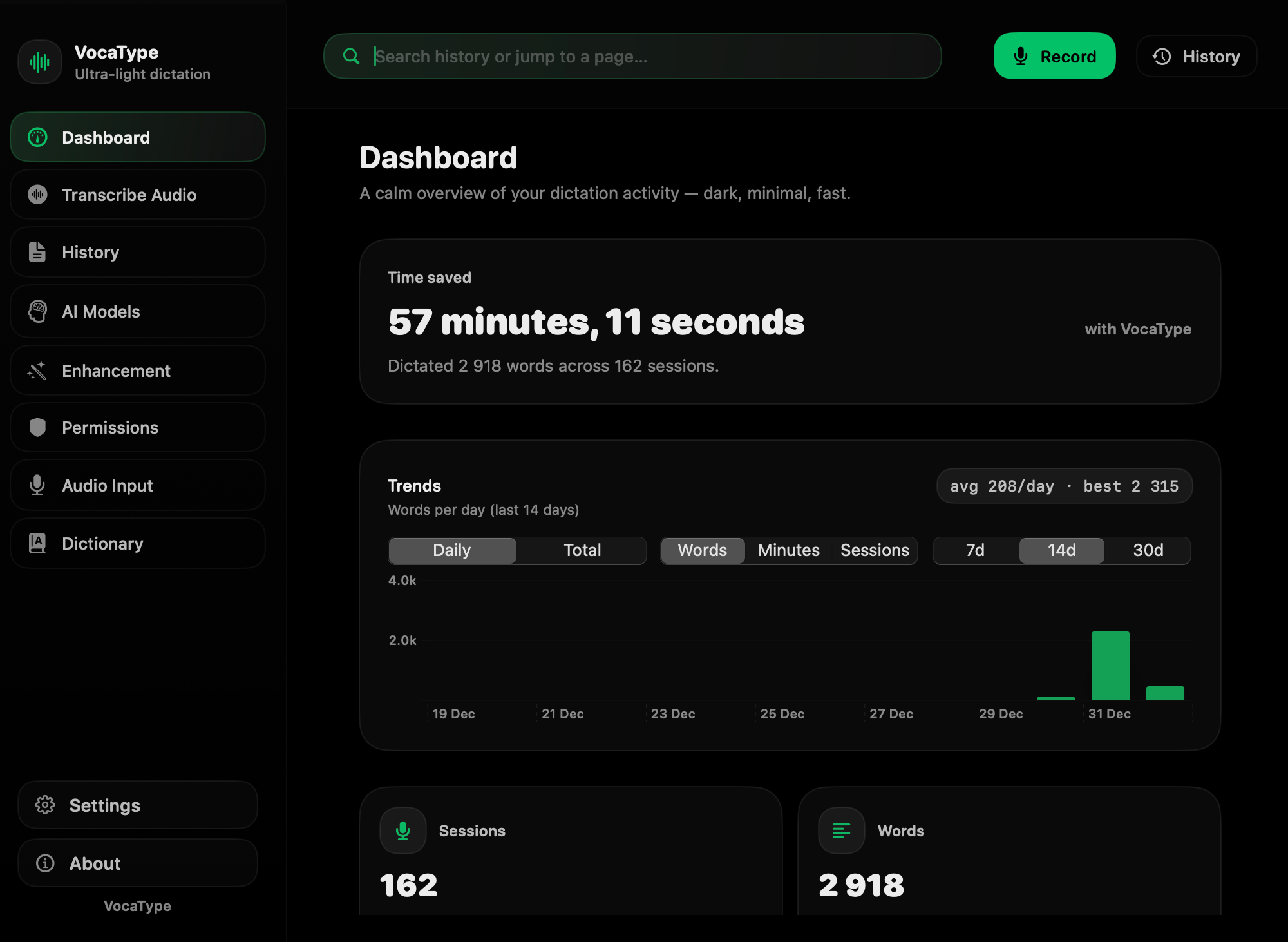Click the AI Models brain icon
Viewport: 1288px width, 942px height.
(x=38, y=312)
